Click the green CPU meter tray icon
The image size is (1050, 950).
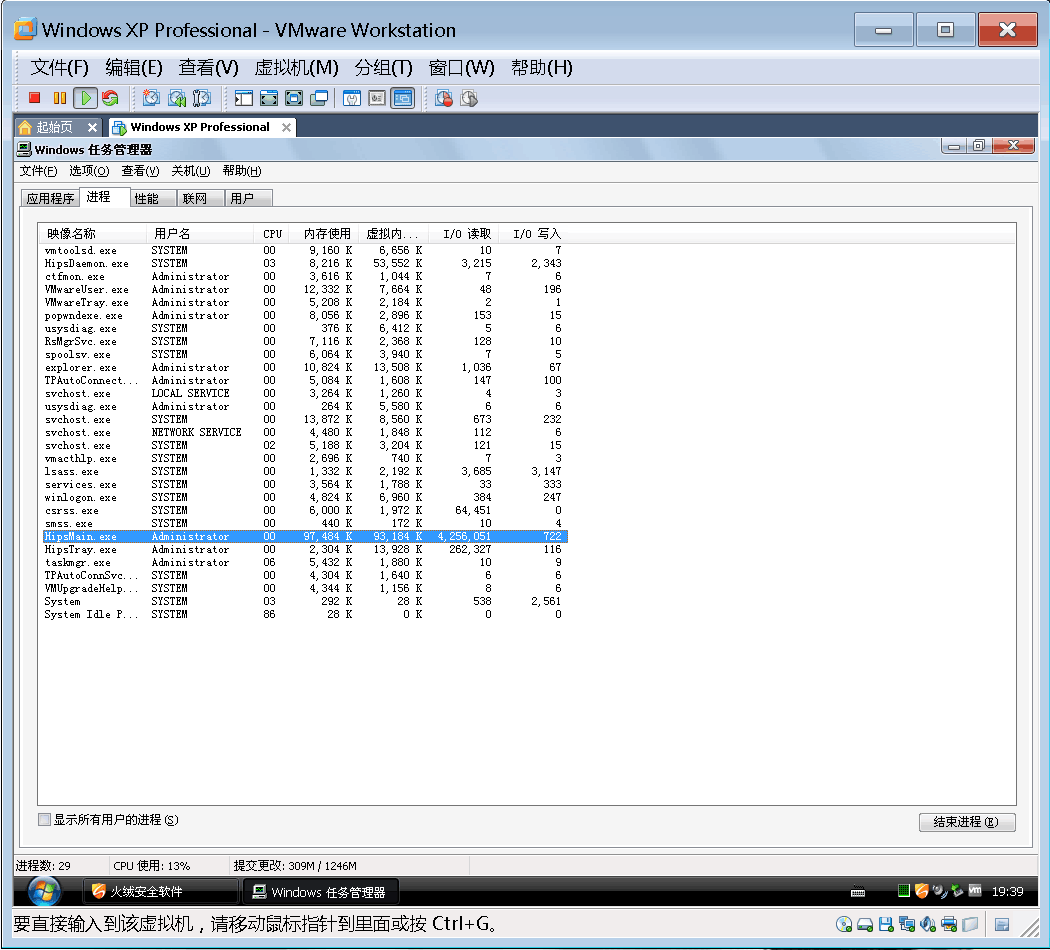point(903,890)
